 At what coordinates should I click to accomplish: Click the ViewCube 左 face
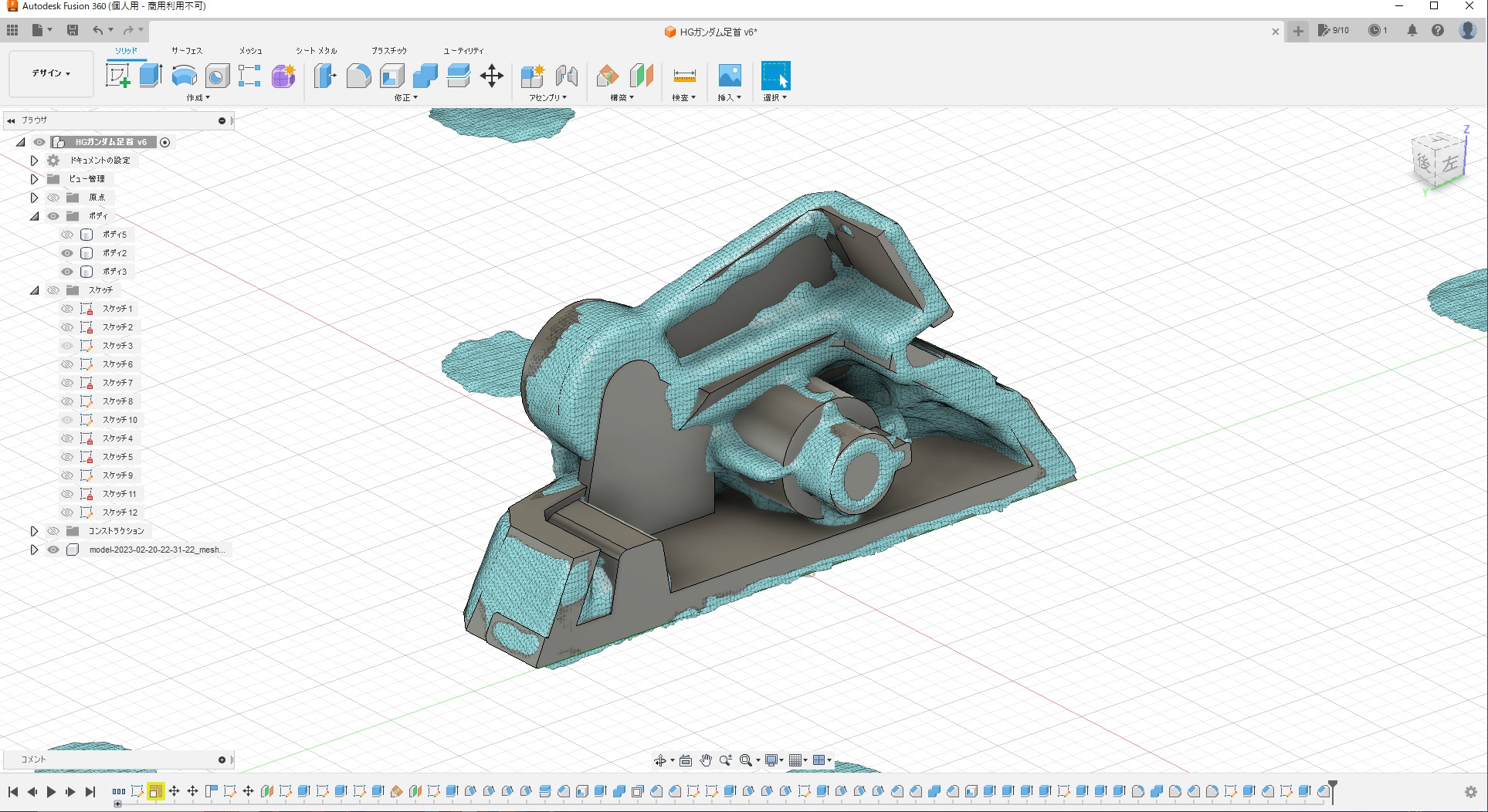(x=1450, y=163)
